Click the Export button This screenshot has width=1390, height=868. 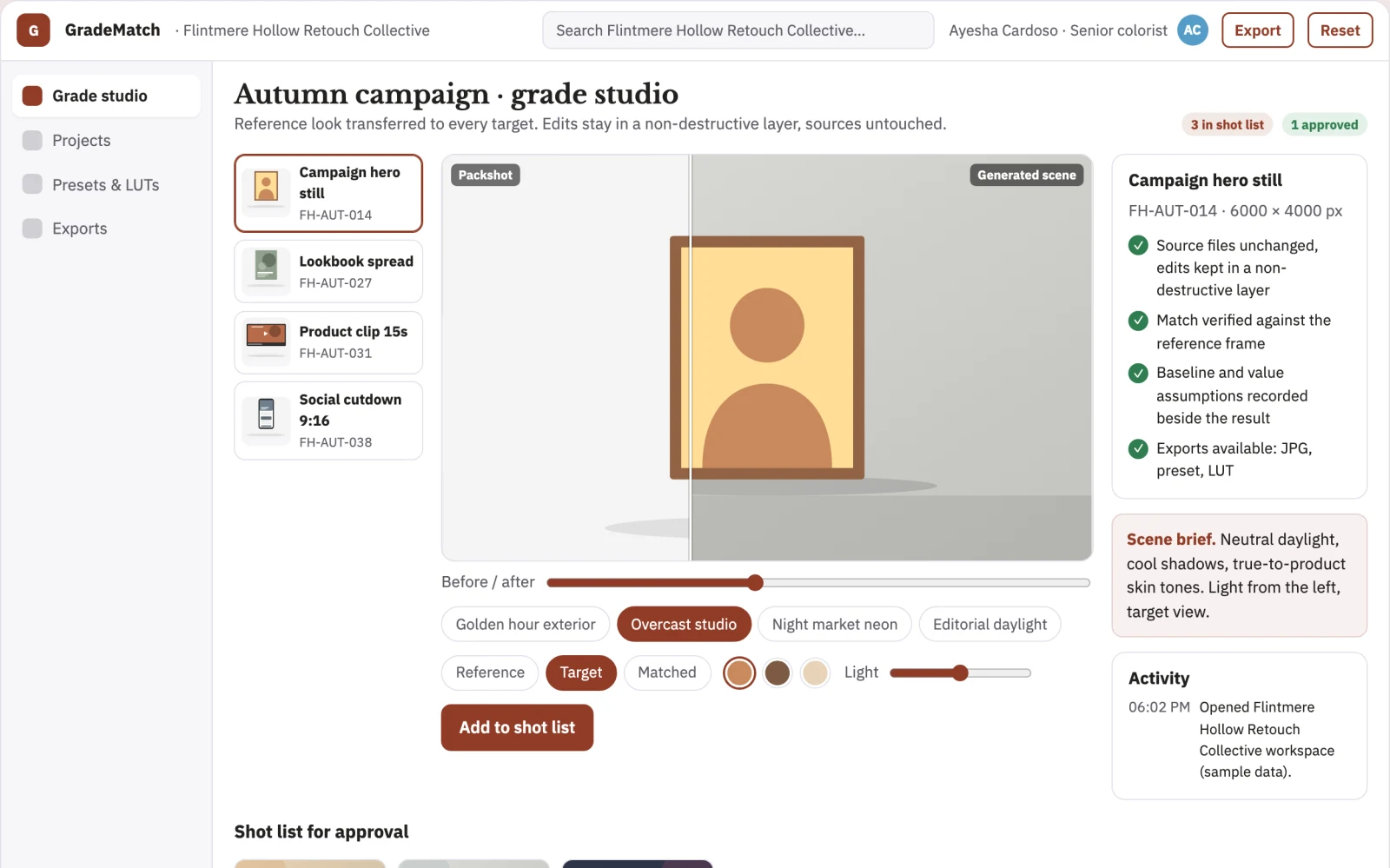[x=1257, y=30]
